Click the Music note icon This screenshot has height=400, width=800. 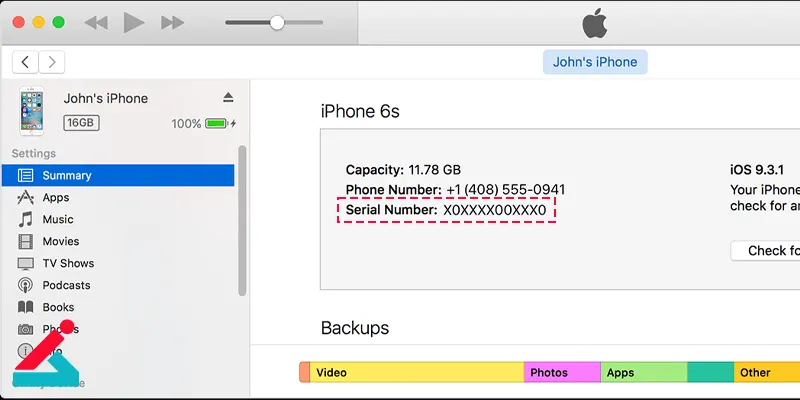click(x=26, y=219)
